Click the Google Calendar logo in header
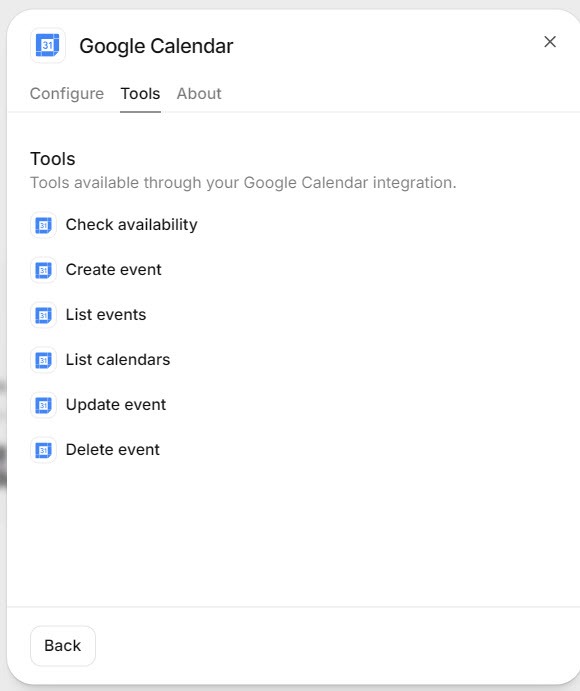Screen dimensions: 580x691 48,45
